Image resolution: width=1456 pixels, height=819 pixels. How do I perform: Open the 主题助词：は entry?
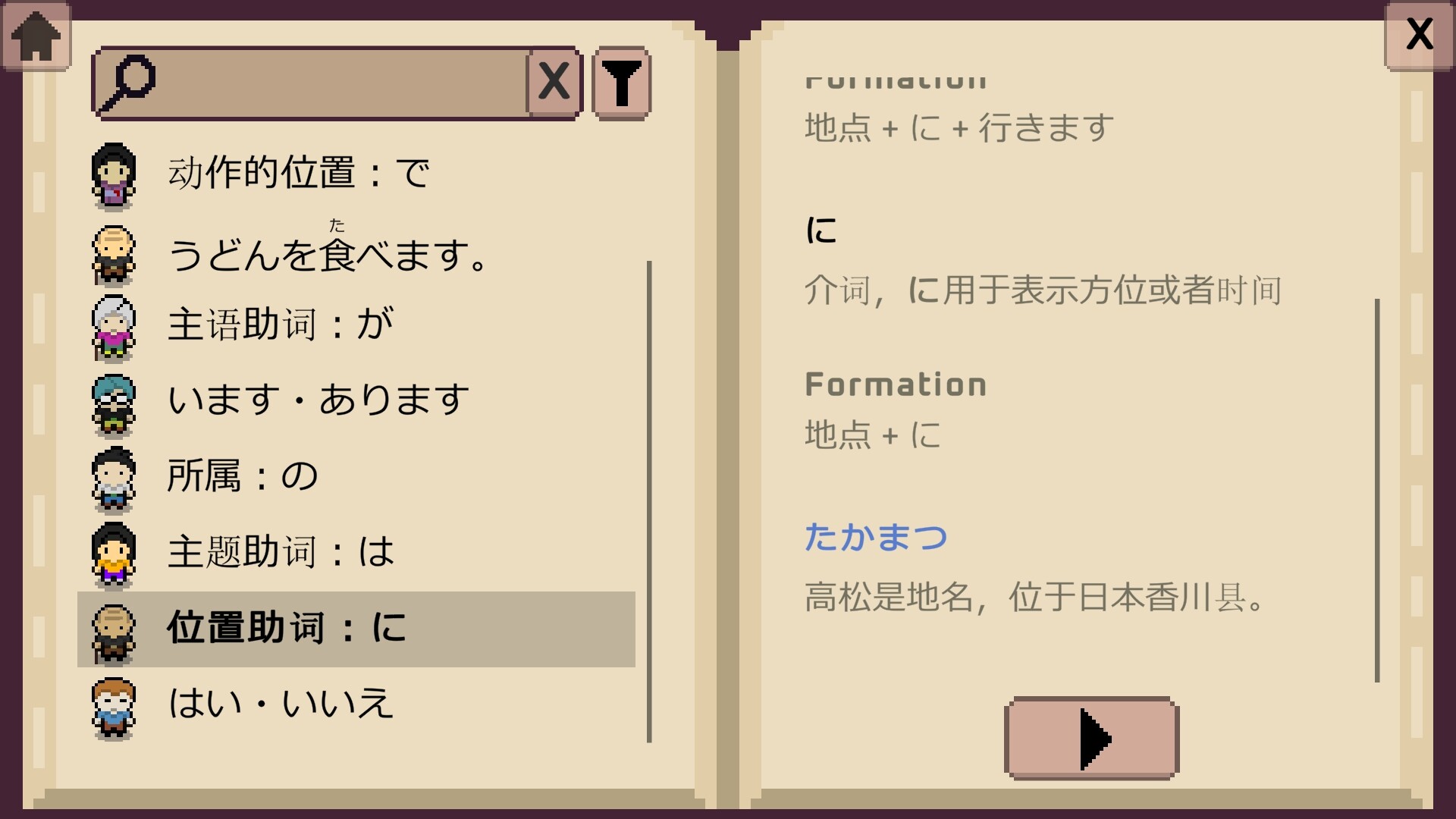281,554
